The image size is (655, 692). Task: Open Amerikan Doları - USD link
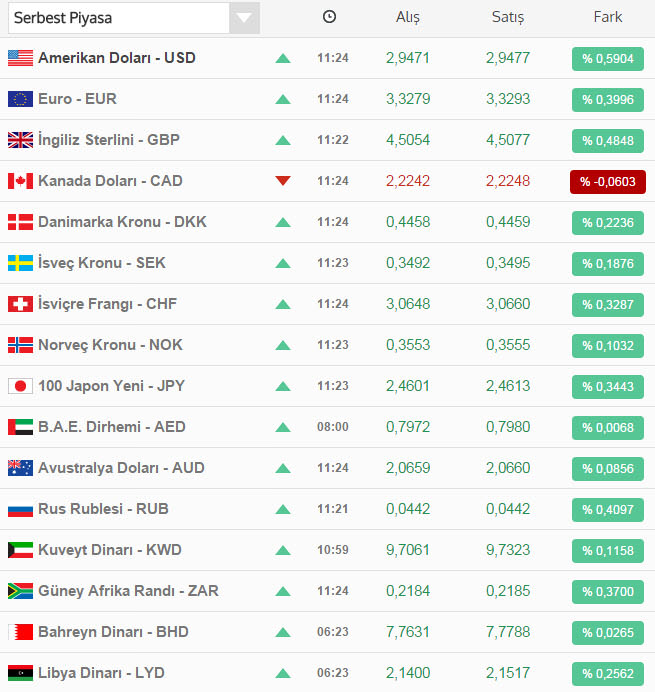[117, 58]
